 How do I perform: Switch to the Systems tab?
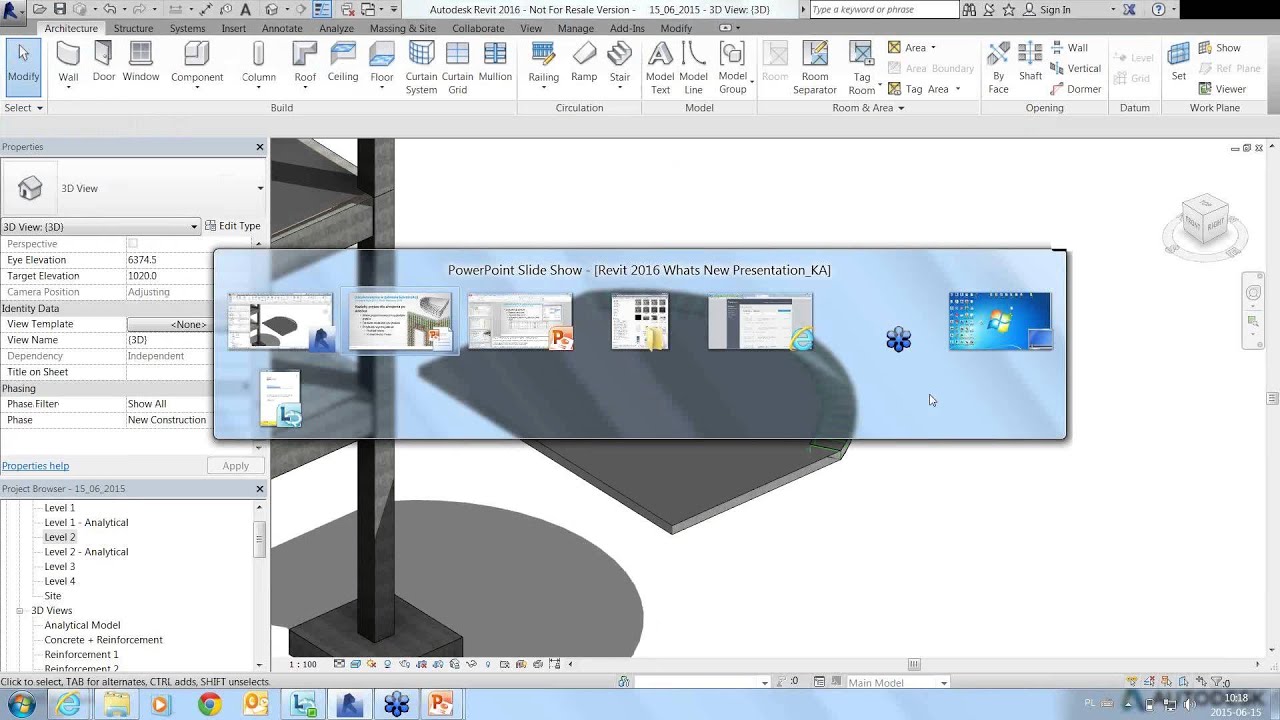click(x=187, y=28)
